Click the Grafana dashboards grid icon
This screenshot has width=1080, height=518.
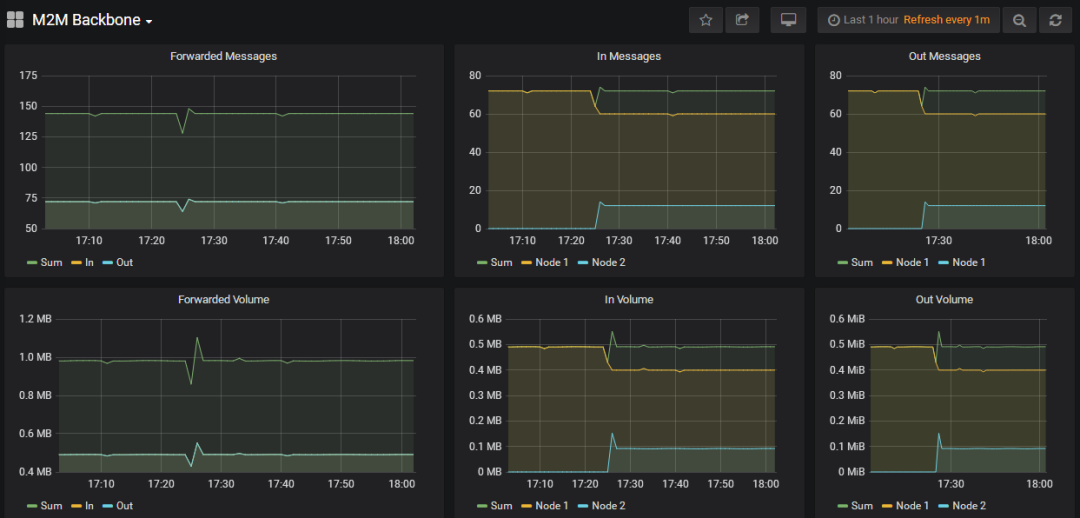click(16, 20)
